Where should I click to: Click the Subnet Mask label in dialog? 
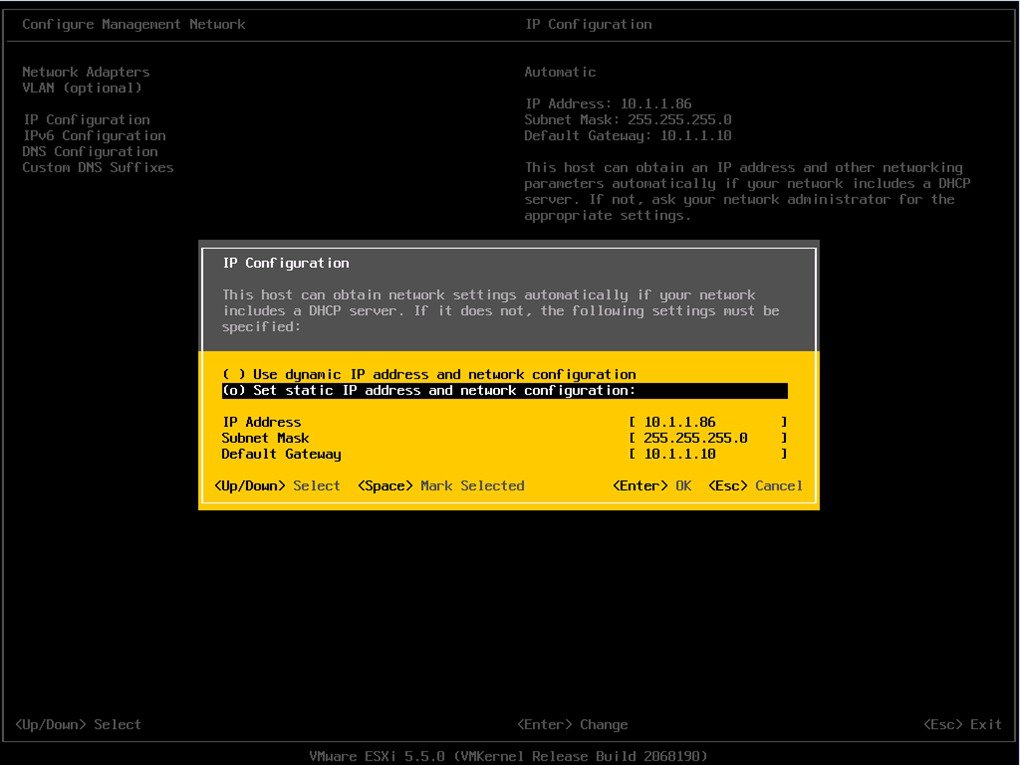(265, 438)
